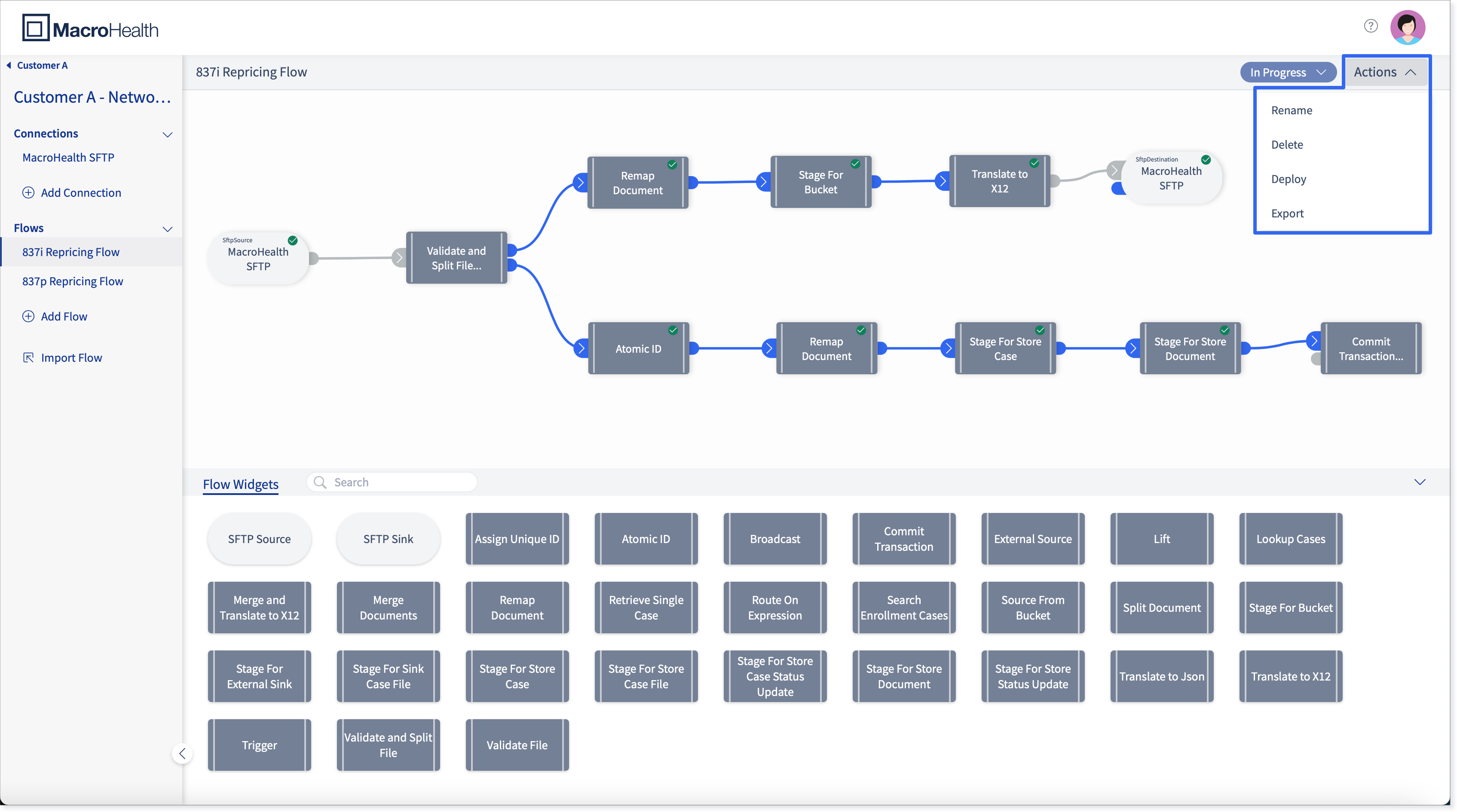Select the Route On Expression widget
This screenshot has height=812, width=1457.
pos(775,607)
